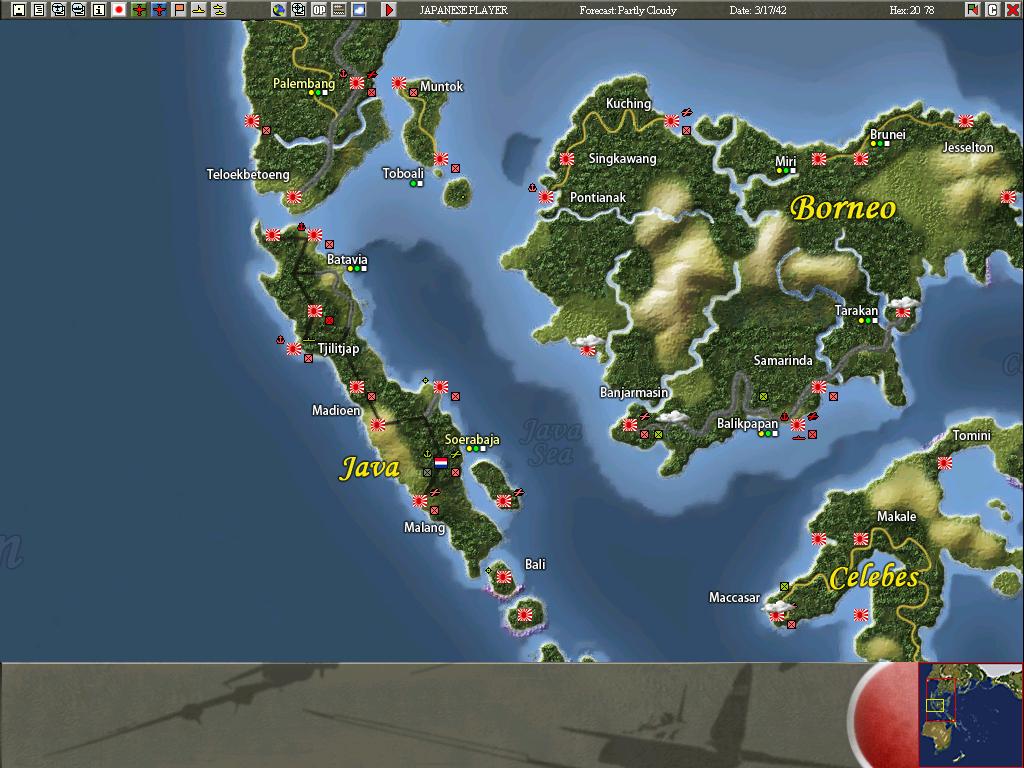
Task: Click the green enemy unit marker near Samarinda
Action: [763, 396]
